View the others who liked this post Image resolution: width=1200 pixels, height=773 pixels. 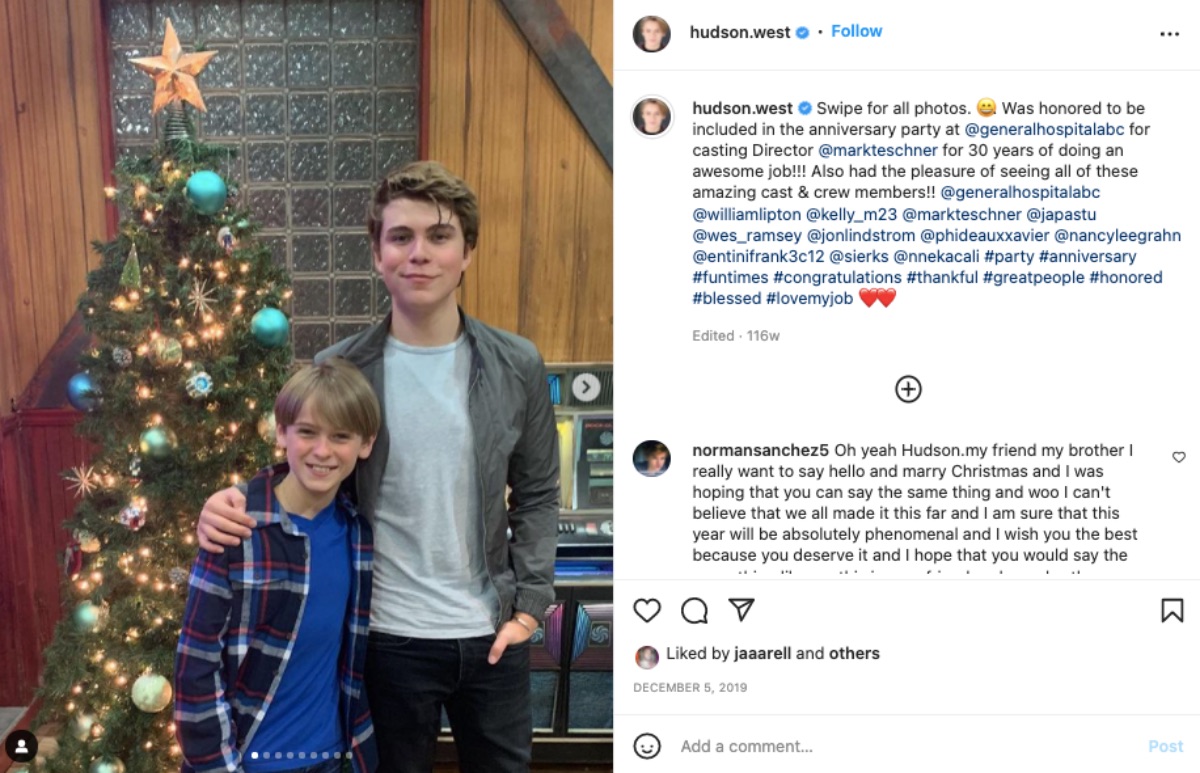coord(854,653)
